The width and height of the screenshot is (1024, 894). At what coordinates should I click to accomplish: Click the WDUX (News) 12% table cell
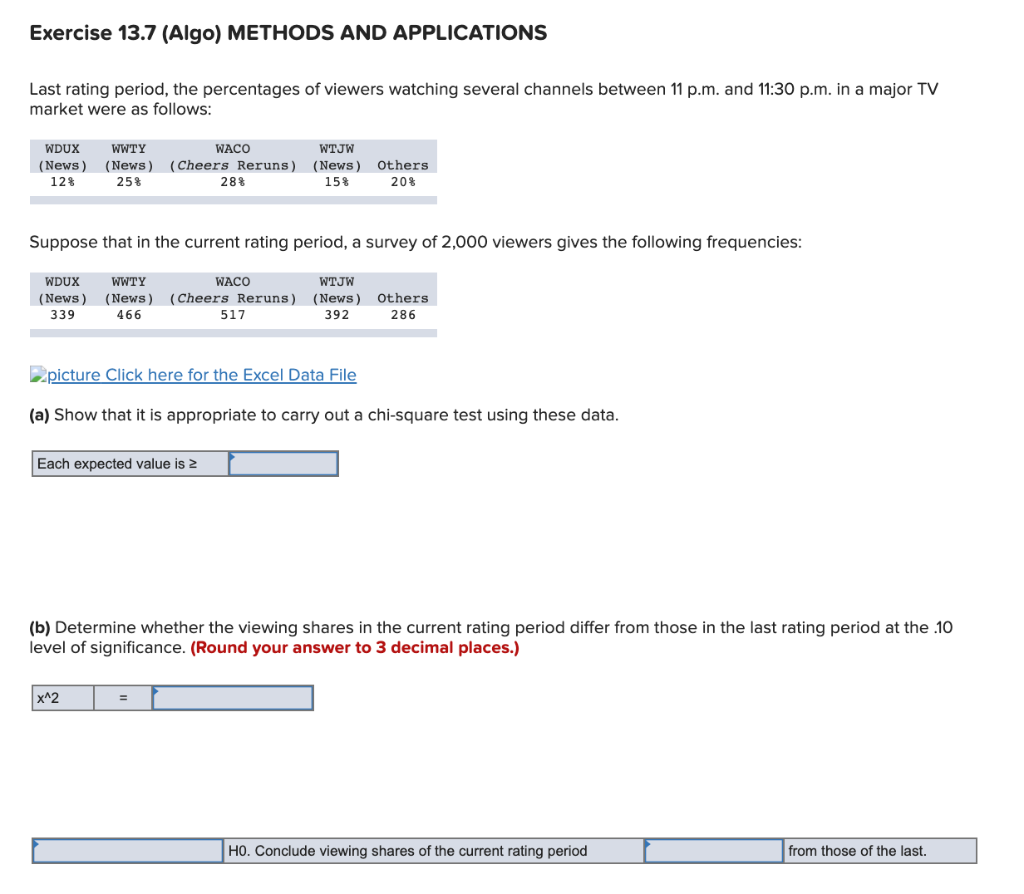coord(60,181)
